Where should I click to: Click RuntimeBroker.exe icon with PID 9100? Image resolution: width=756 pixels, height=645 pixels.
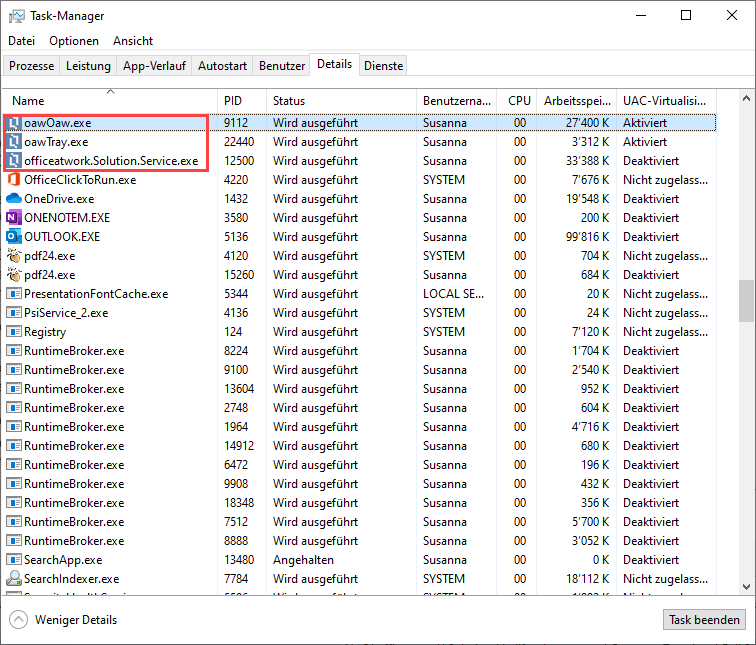click(x=14, y=370)
